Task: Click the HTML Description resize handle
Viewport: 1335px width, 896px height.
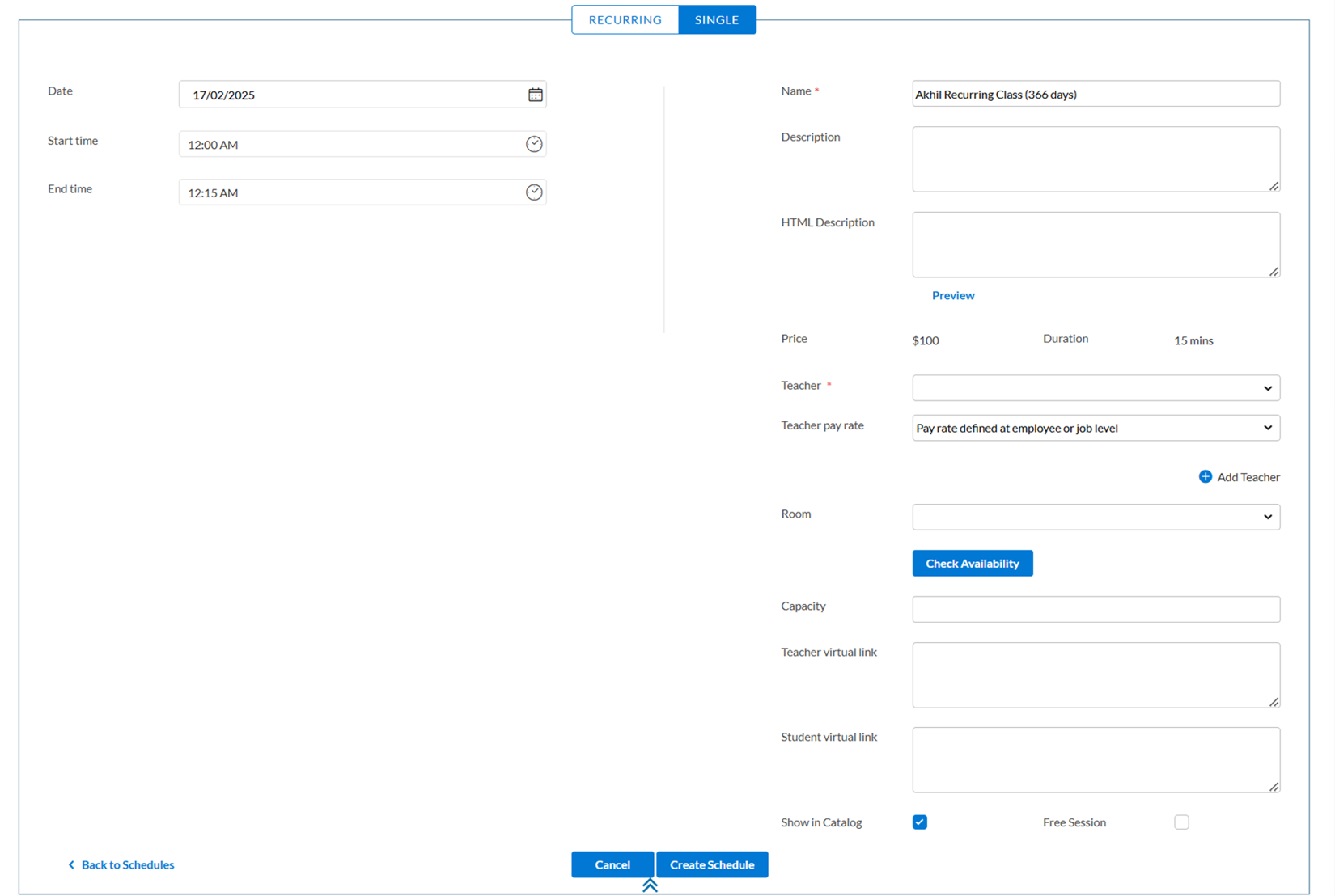Action: pyautogui.click(x=1274, y=272)
